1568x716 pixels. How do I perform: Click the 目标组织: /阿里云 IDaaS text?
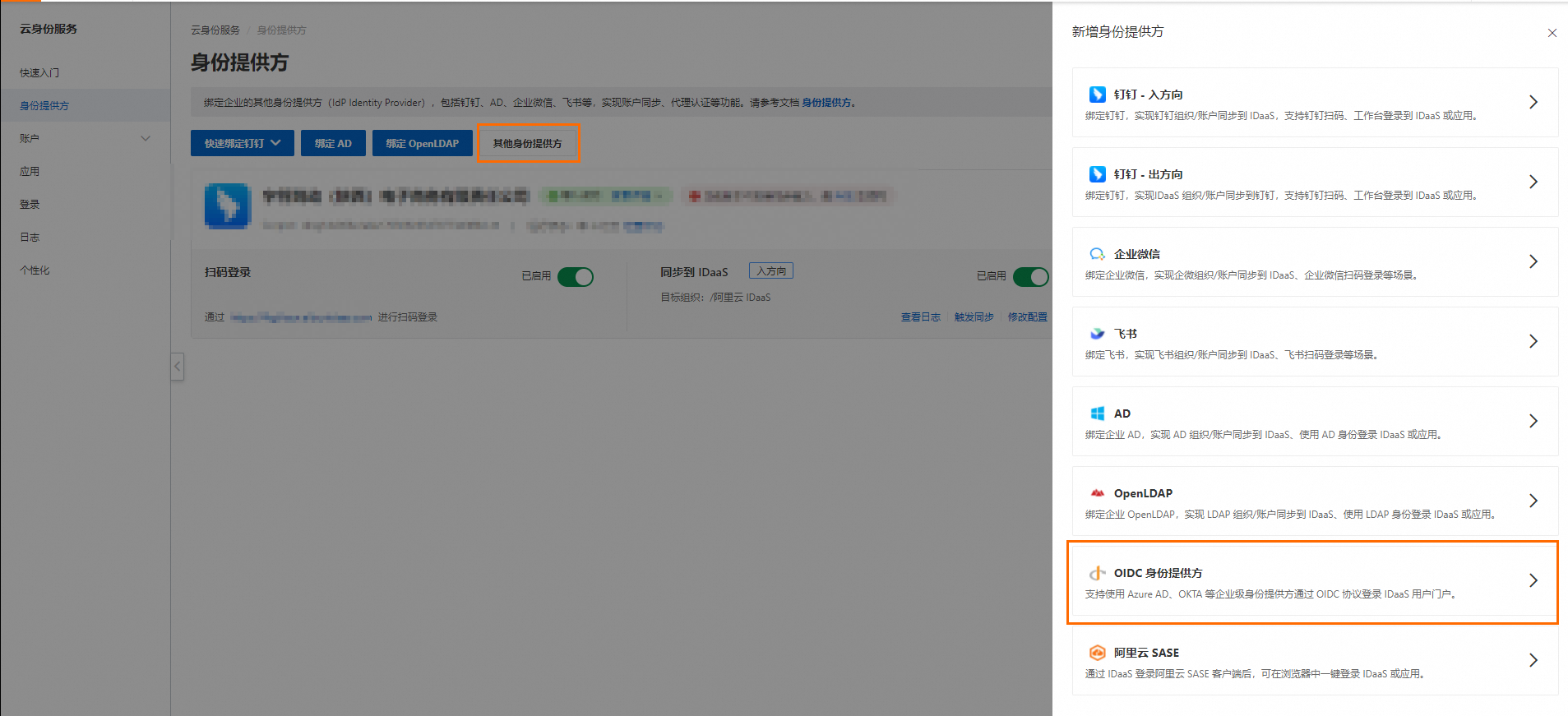[x=715, y=298]
